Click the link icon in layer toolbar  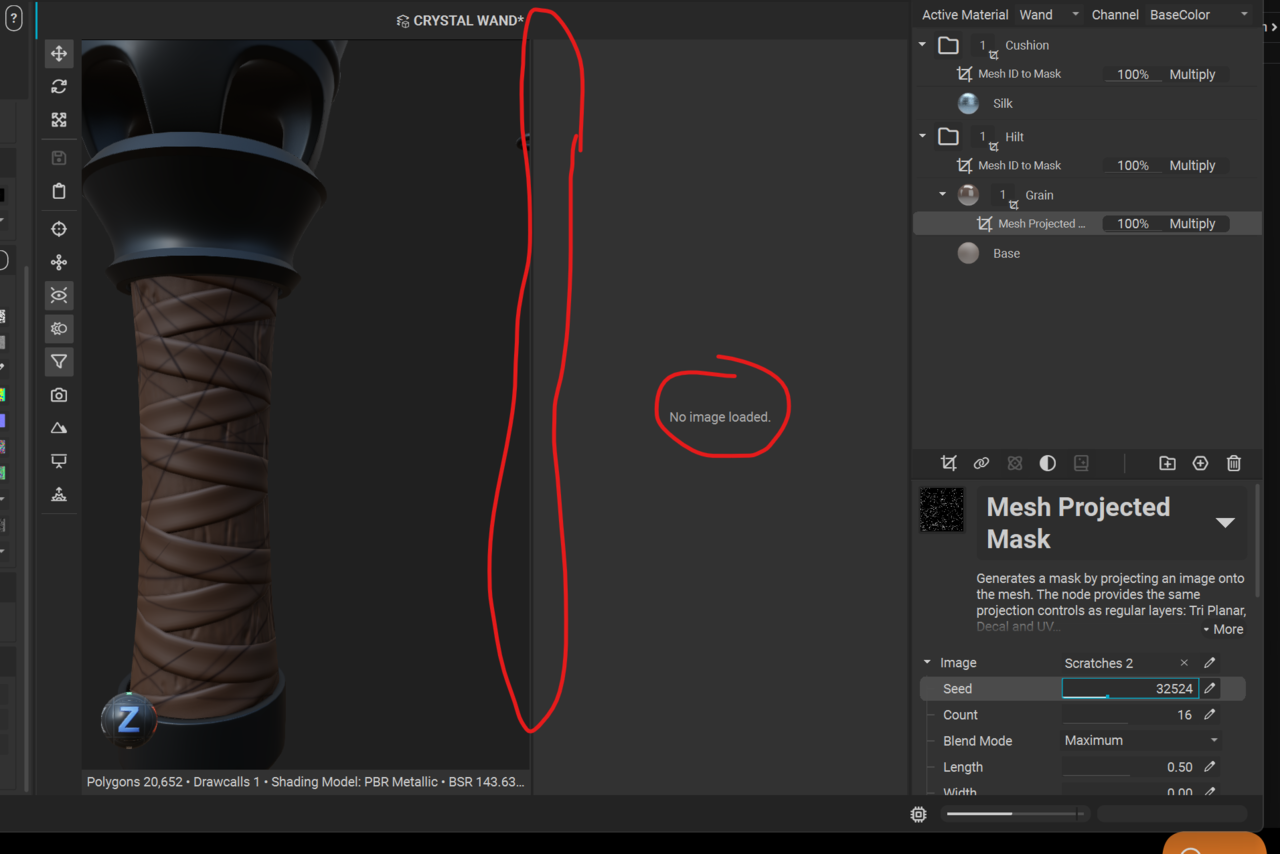point(981,463)
